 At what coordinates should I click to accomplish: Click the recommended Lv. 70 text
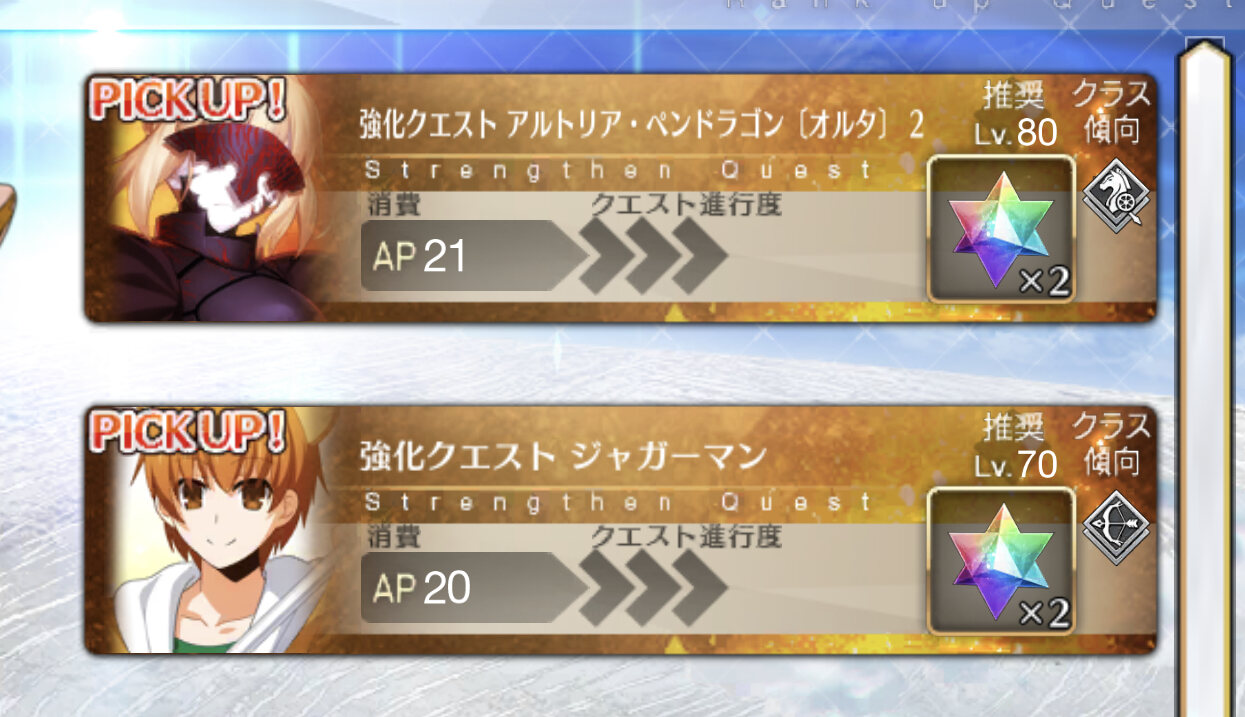(1015, 465)
